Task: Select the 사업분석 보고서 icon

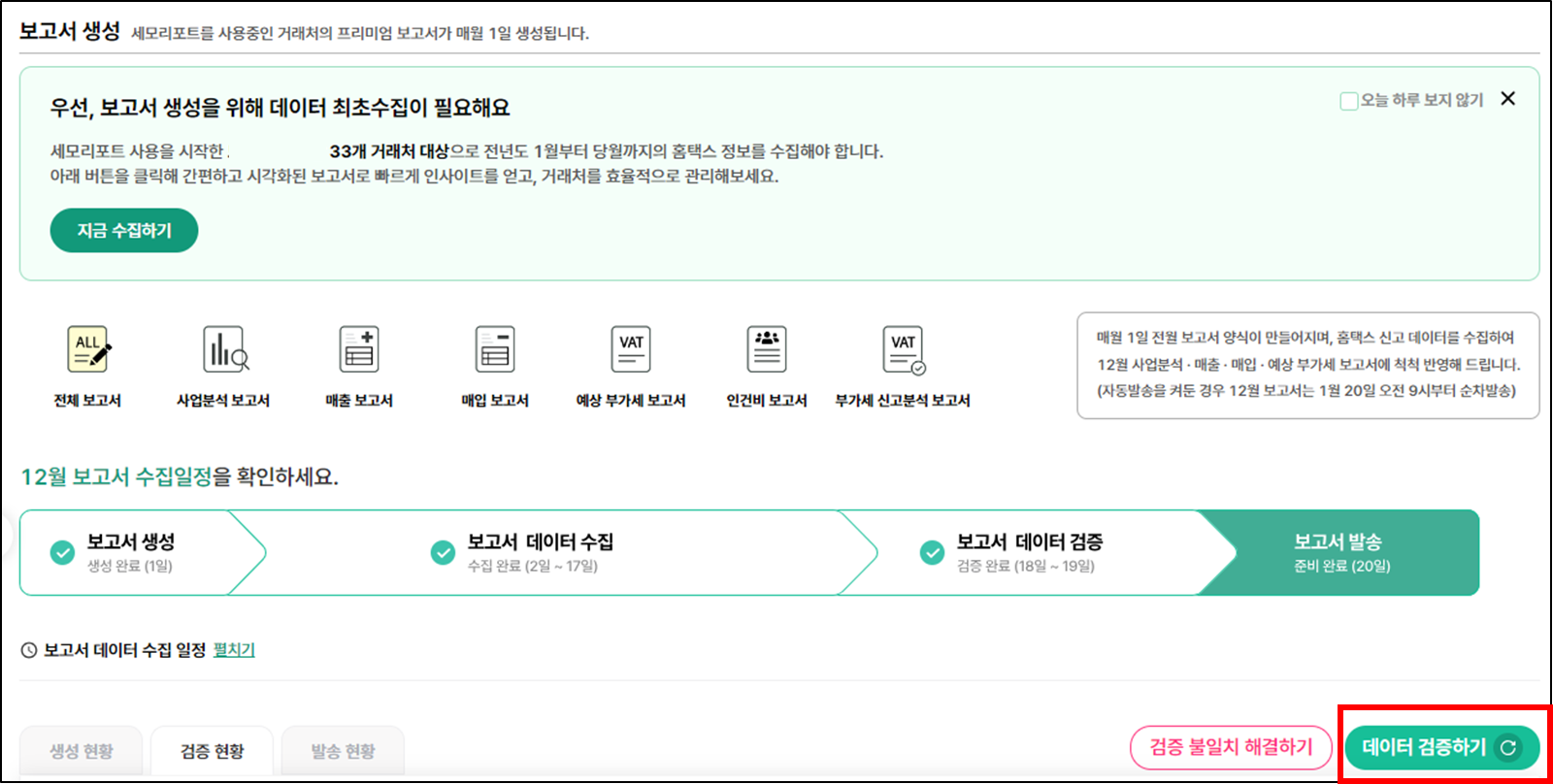Action: (224, 350)
